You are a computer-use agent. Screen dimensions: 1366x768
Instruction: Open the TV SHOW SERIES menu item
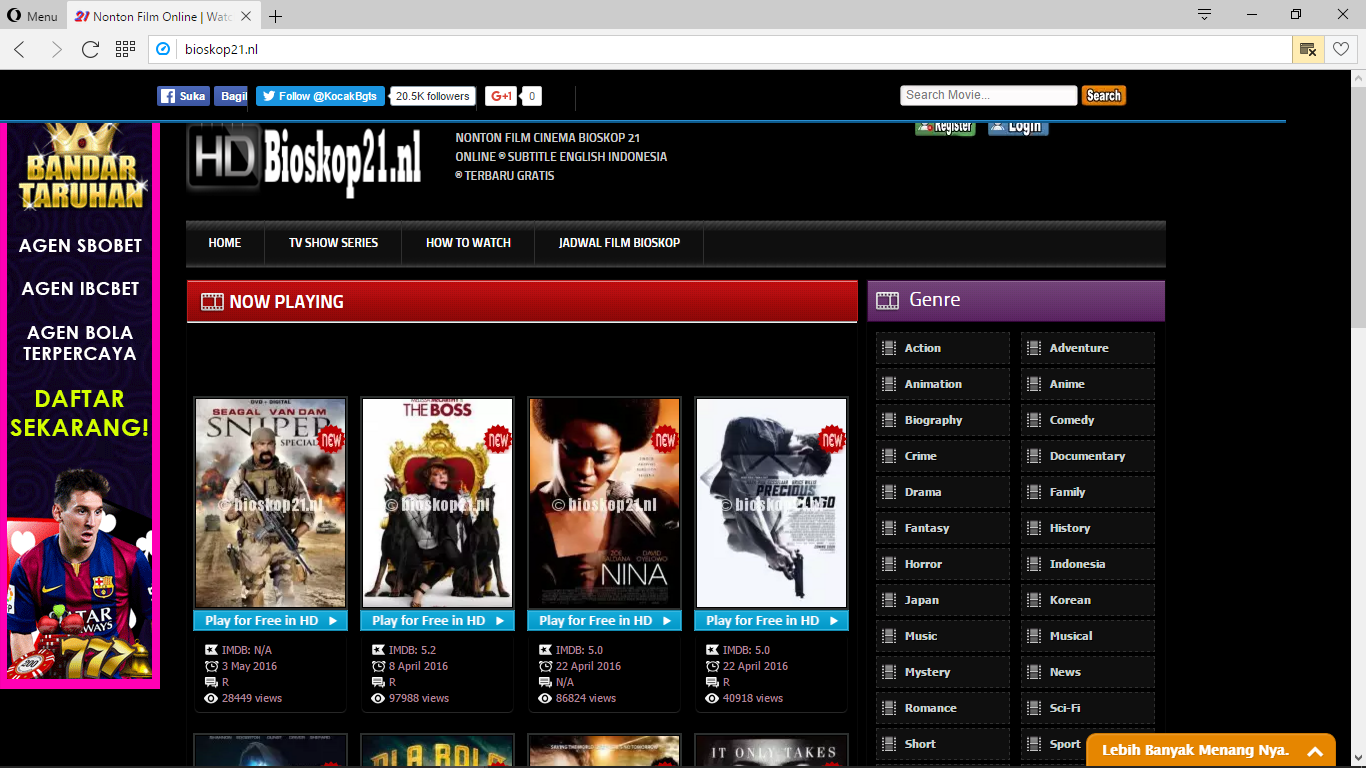pyautogui.click(x=333, y=243)
